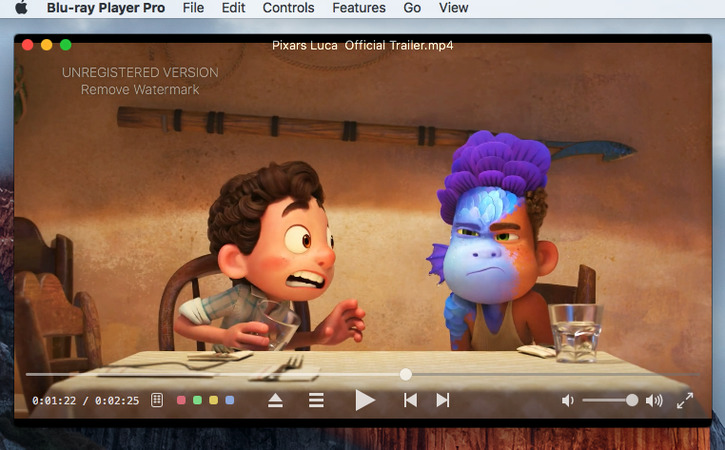The height and width of the screenshot is (450, 725).
Task: Open the playlist menu icon
Action: [316, 400]
